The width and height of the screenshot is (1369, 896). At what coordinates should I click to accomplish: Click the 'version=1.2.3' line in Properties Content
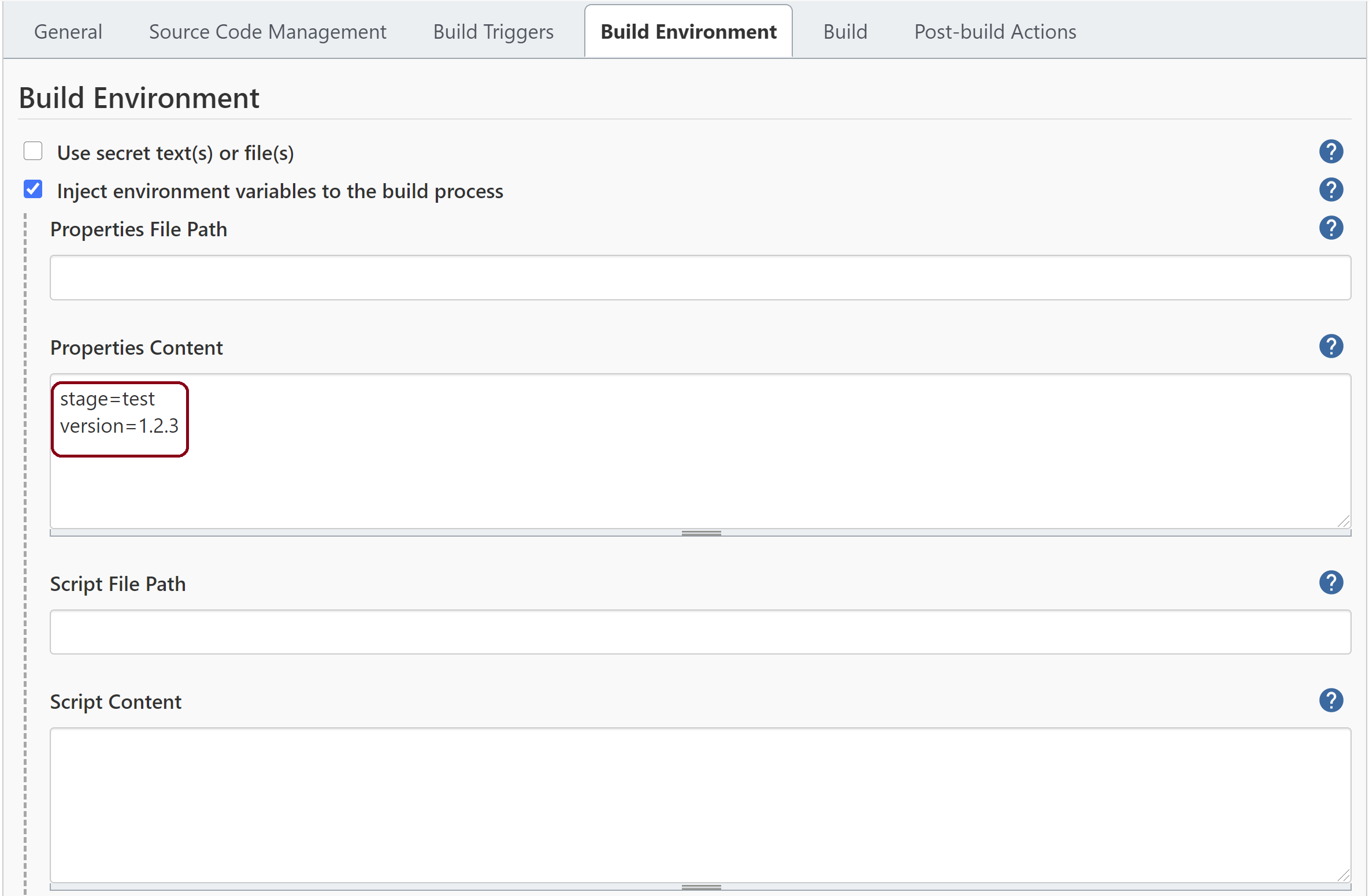click(x=119, y=426)
